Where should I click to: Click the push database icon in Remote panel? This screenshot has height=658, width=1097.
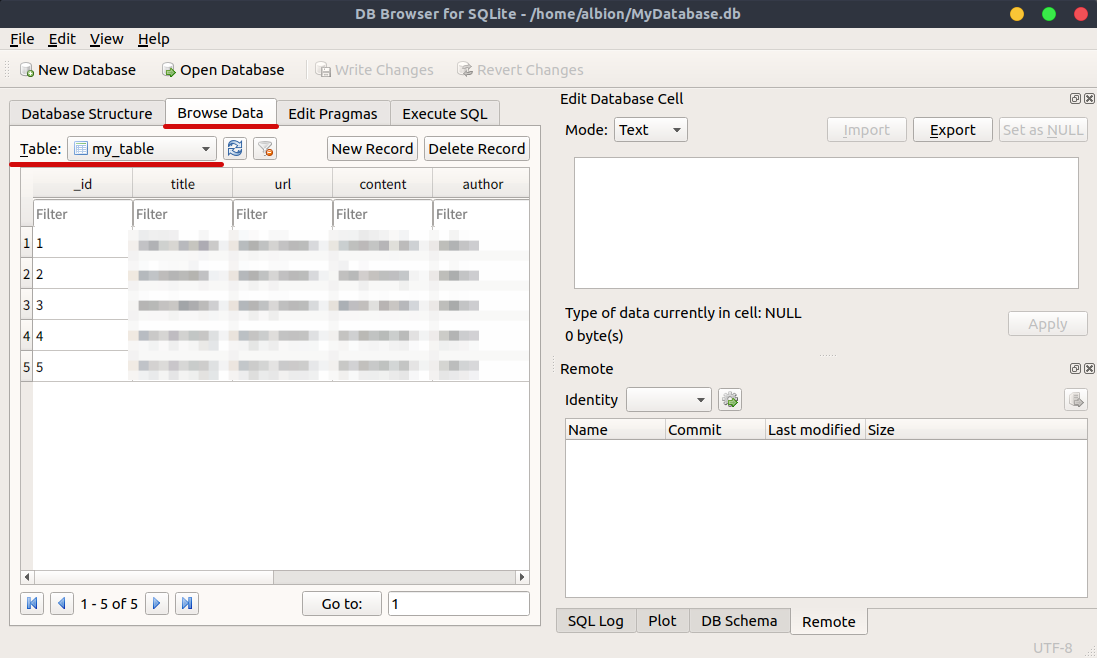coord(1076,399)
